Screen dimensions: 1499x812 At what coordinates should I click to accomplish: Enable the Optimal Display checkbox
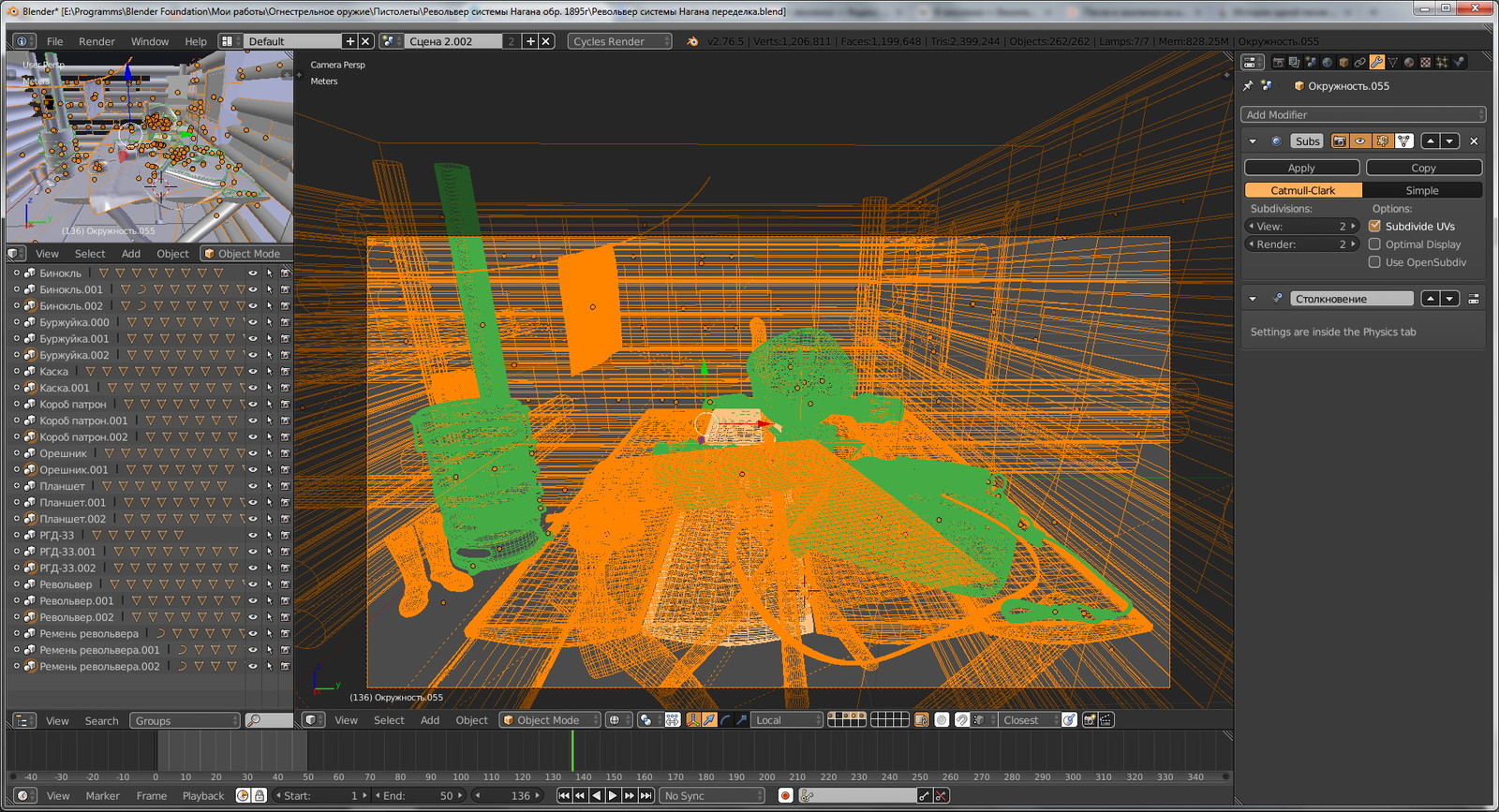click(1374, 244)
